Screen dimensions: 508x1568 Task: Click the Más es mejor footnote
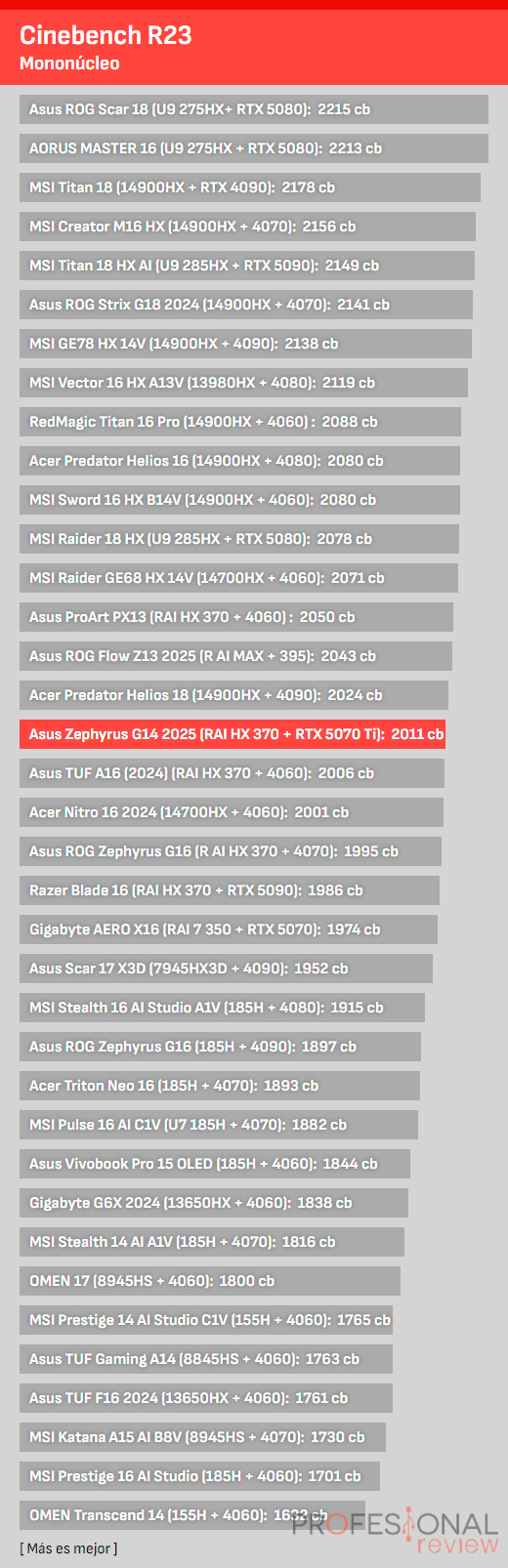[68, 1548]
